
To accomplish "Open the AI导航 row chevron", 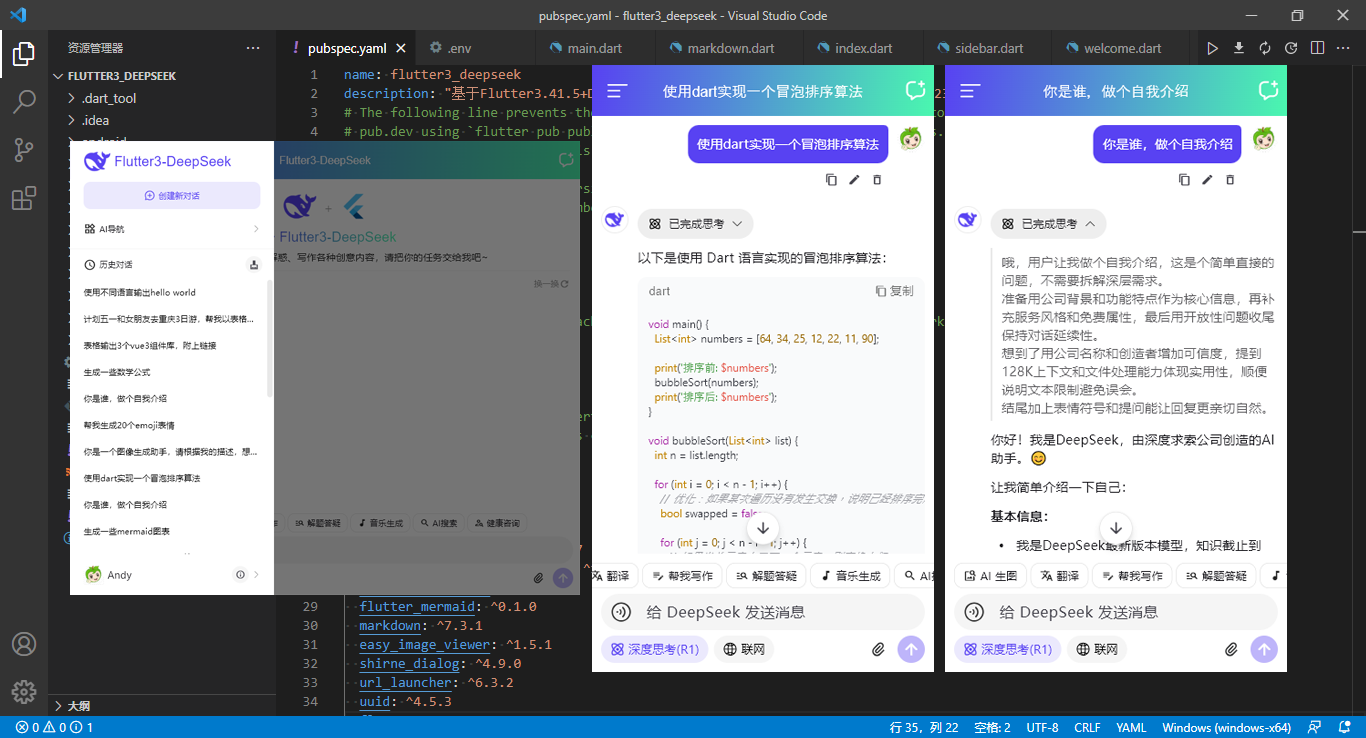I will tap(256, 229).
